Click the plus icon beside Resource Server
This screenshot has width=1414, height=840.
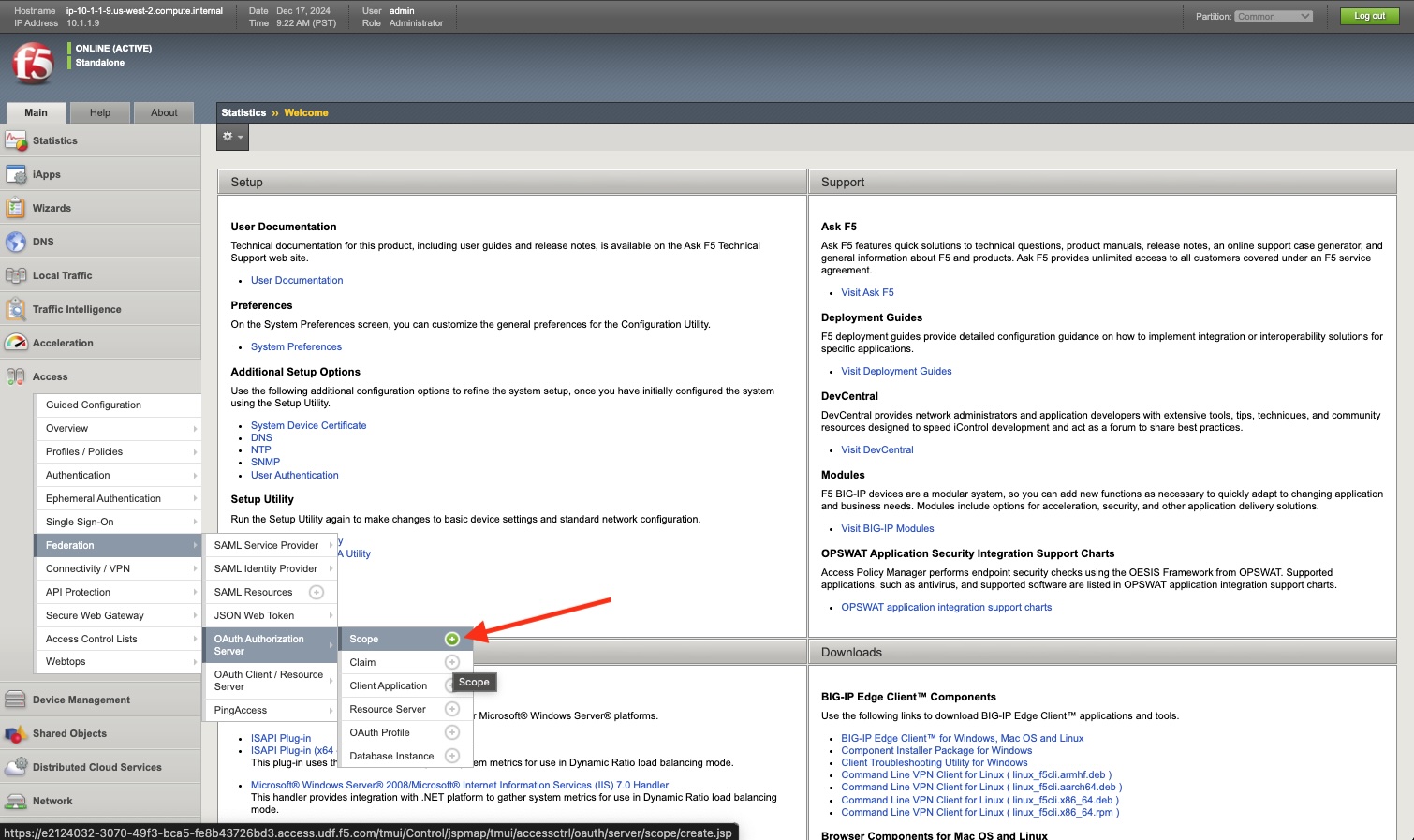click(452, 709)
